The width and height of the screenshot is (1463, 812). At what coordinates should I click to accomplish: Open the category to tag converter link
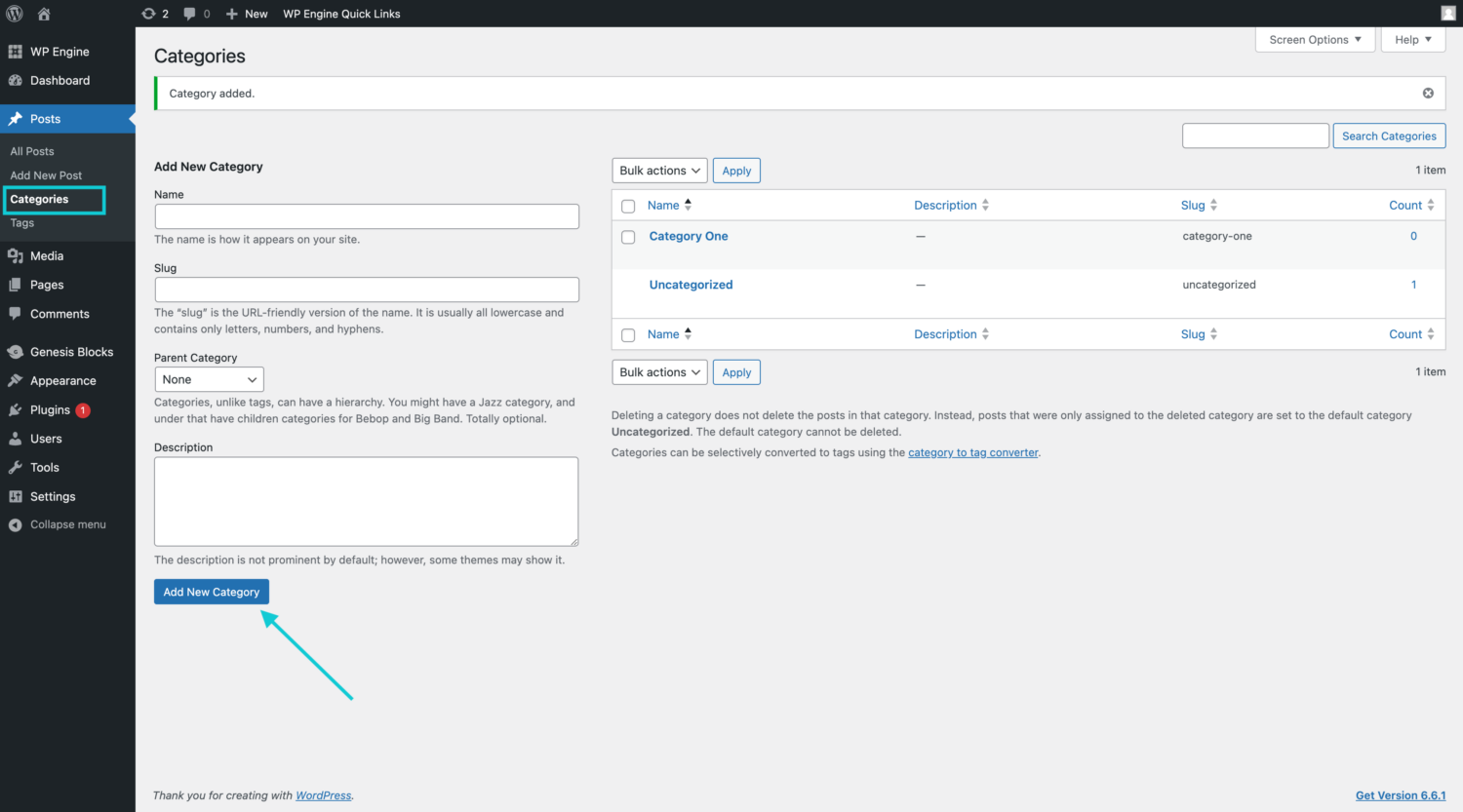point(972,452)
